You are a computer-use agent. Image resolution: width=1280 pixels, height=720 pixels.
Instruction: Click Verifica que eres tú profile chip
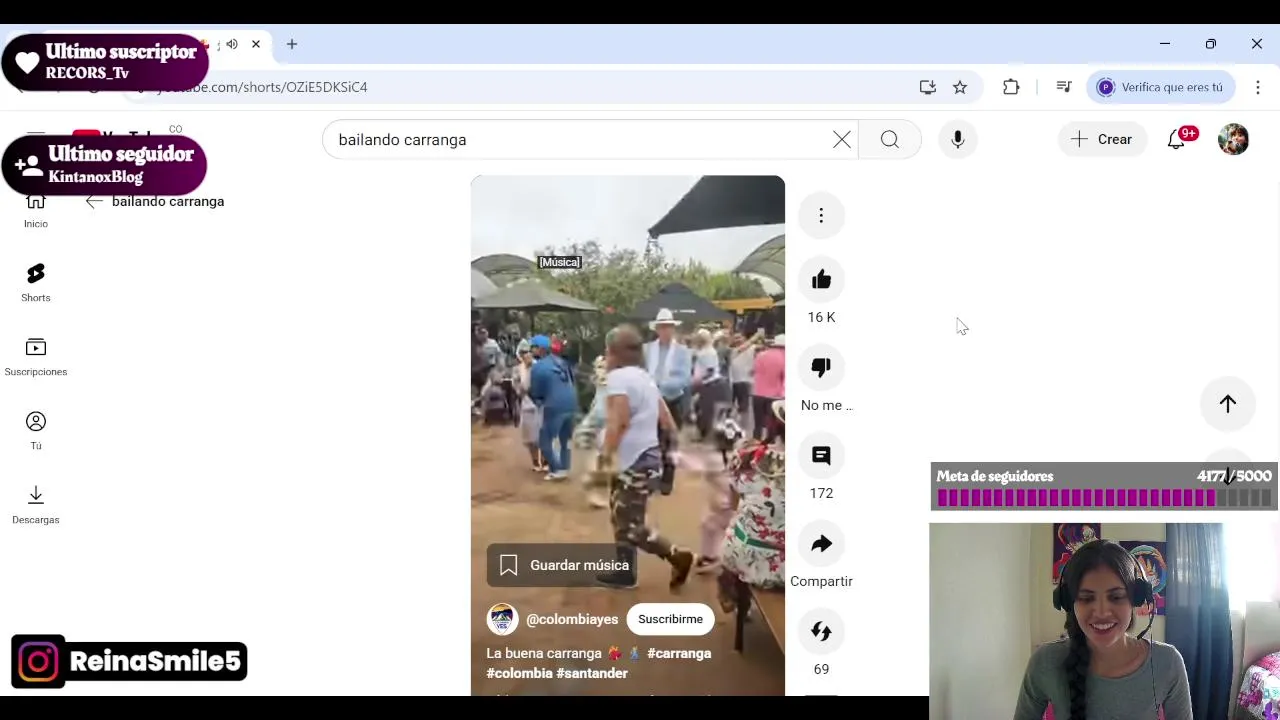tap(1161, 88)
